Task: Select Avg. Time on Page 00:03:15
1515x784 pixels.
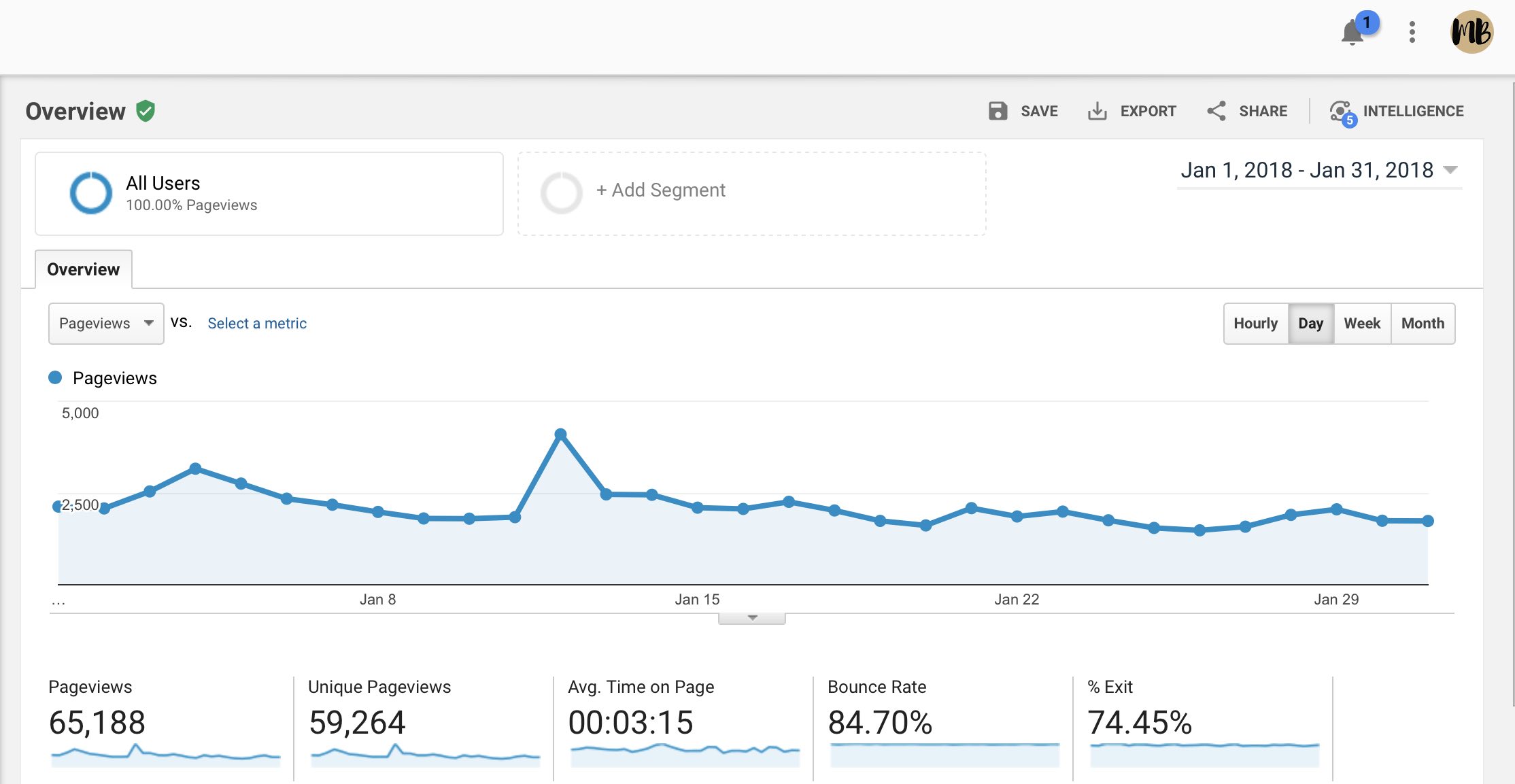Action: tap(684, 728)
